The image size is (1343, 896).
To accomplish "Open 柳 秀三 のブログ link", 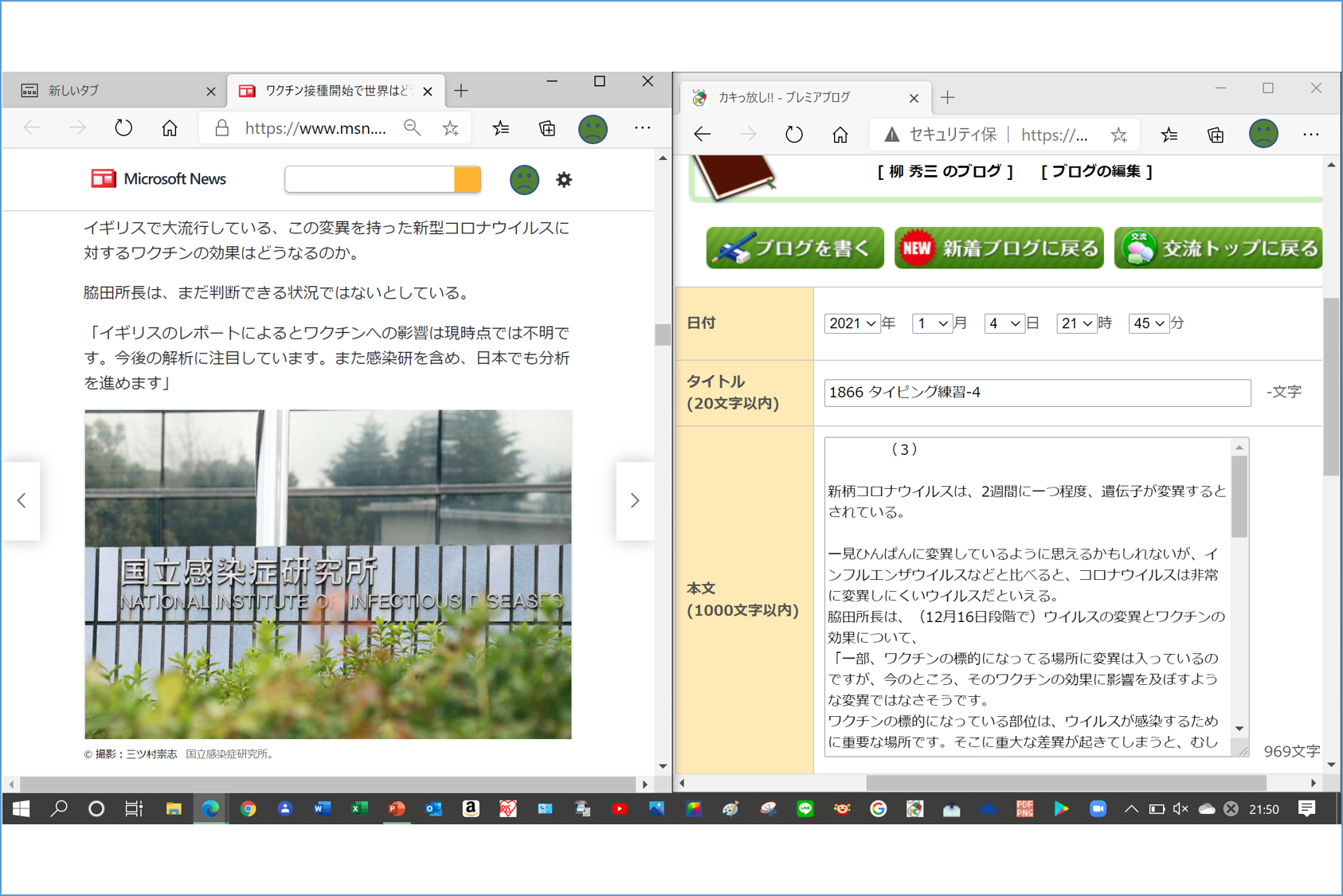I will tap(945, 171).
